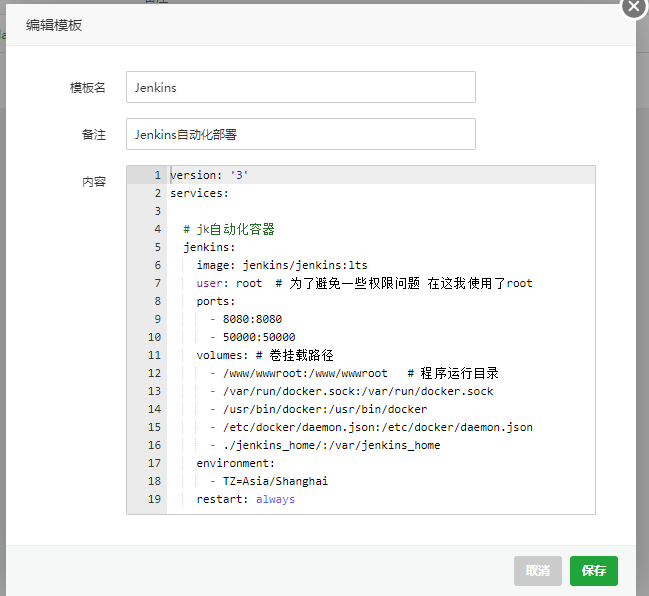Viewport: 649px width, 596px height.
Task: Save the template with the green 保存 button
Action: point(594,571)
